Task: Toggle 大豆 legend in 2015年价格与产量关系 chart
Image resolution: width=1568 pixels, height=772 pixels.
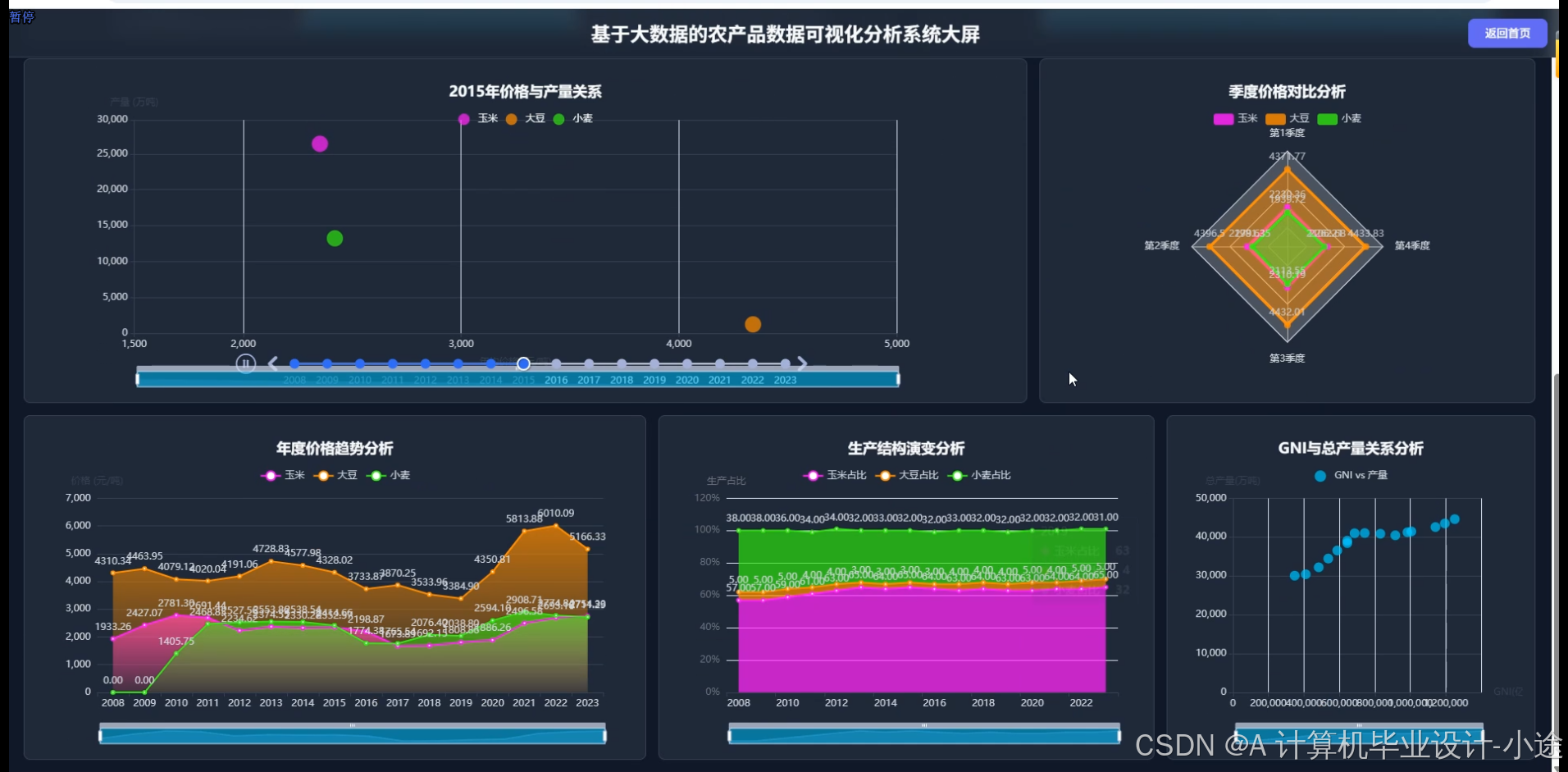Action: click(x=526, y=118)
